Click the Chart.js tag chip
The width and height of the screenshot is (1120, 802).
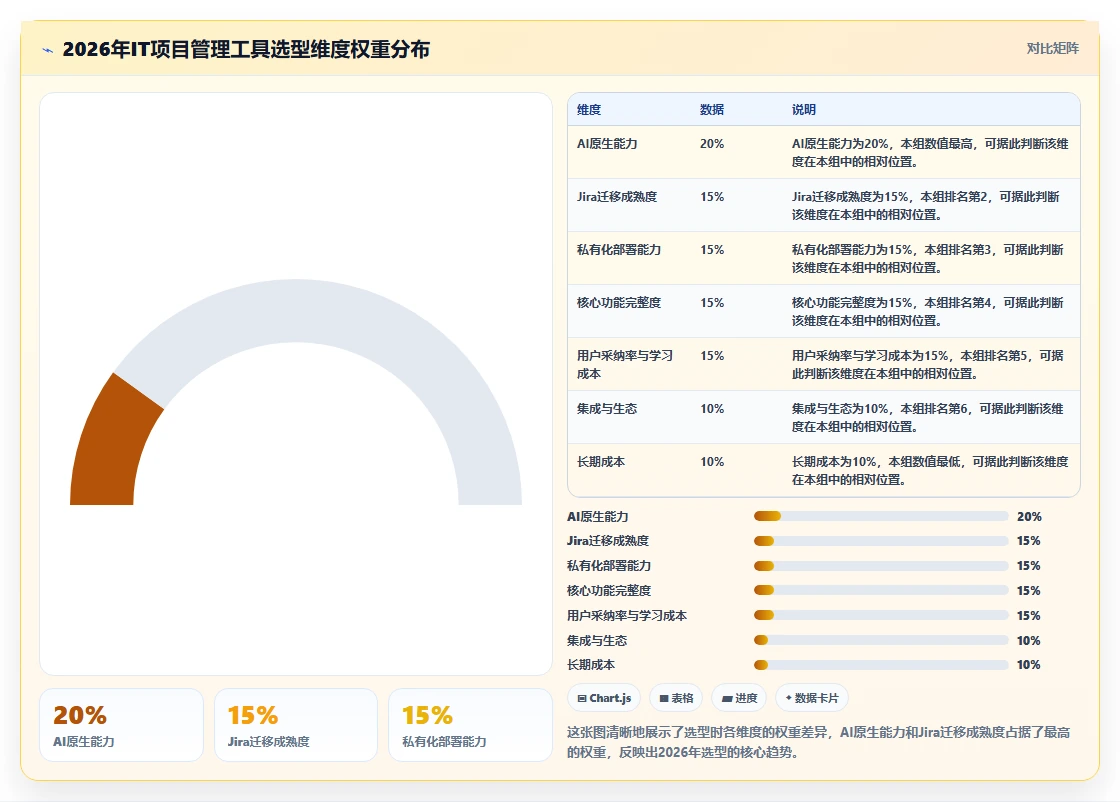pyautogui.click(x=604, y=698)
